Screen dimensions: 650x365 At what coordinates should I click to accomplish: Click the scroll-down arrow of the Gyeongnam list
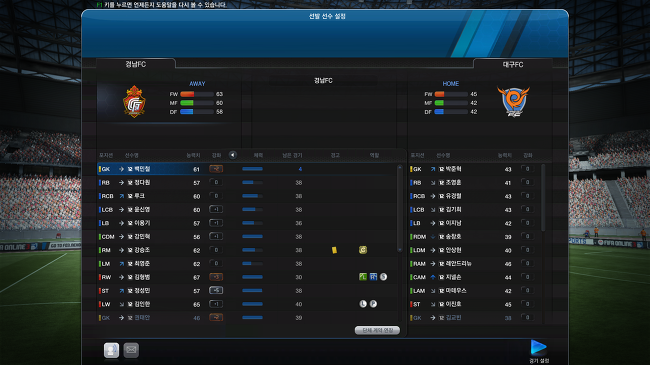click(x=400, y=250)
